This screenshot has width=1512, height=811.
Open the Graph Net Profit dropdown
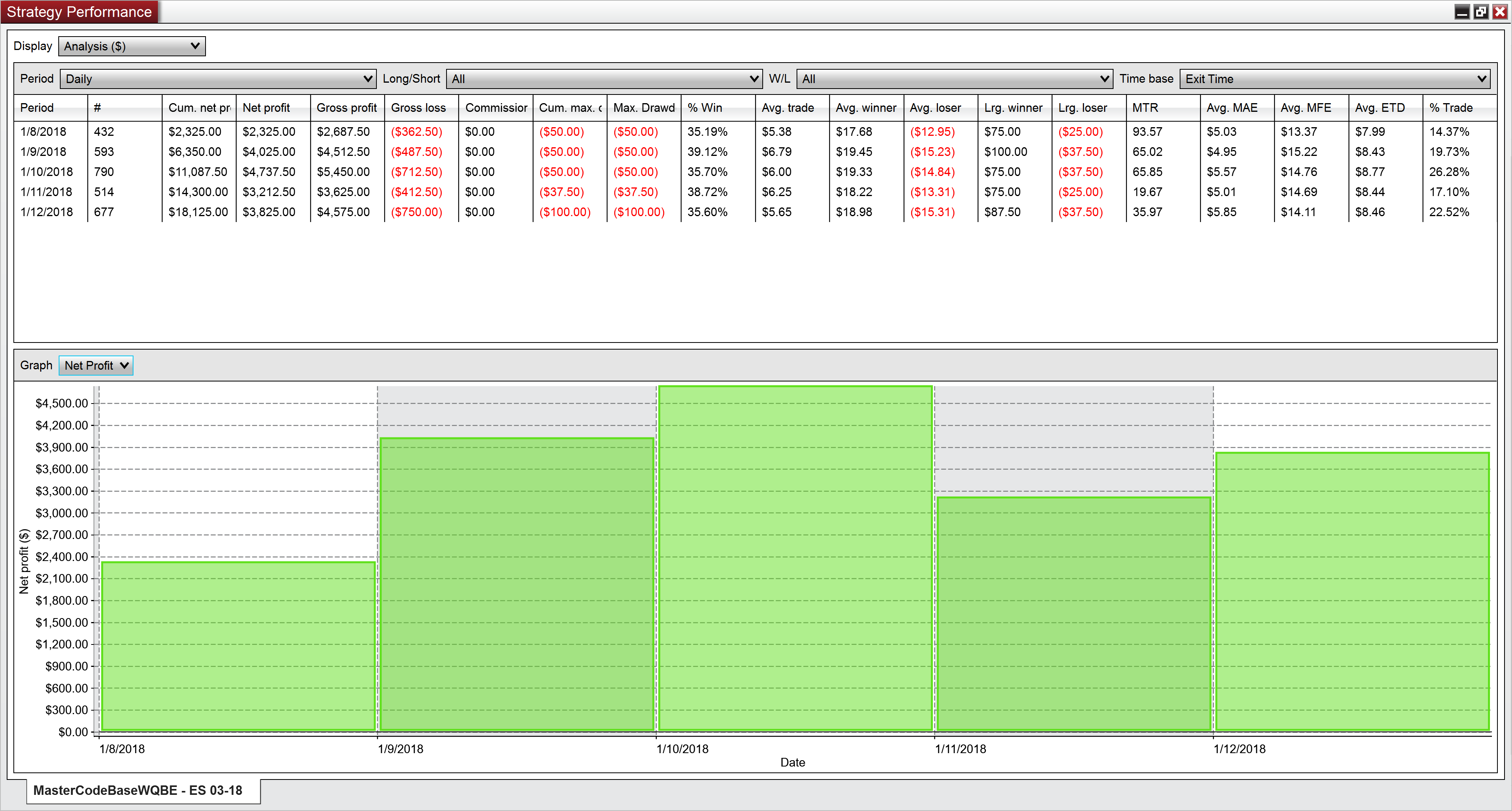96,366
